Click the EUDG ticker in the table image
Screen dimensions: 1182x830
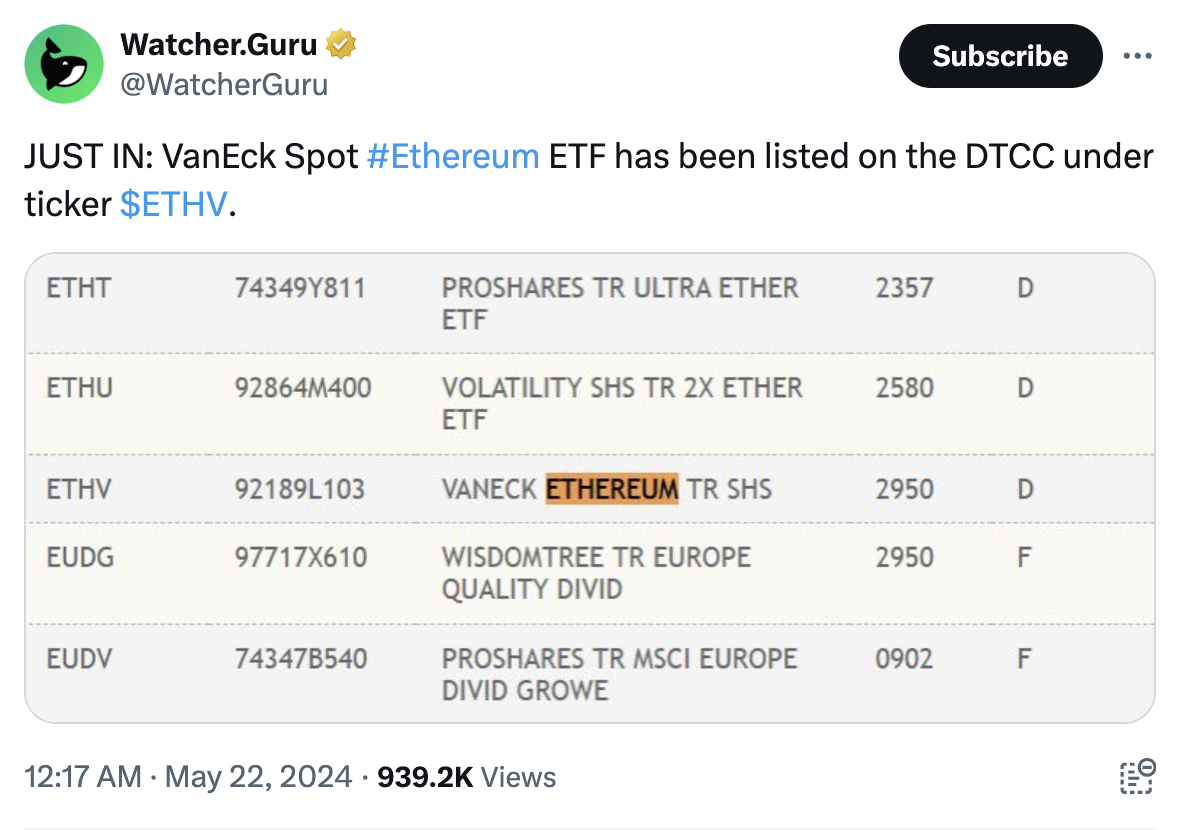coord(80,557)
